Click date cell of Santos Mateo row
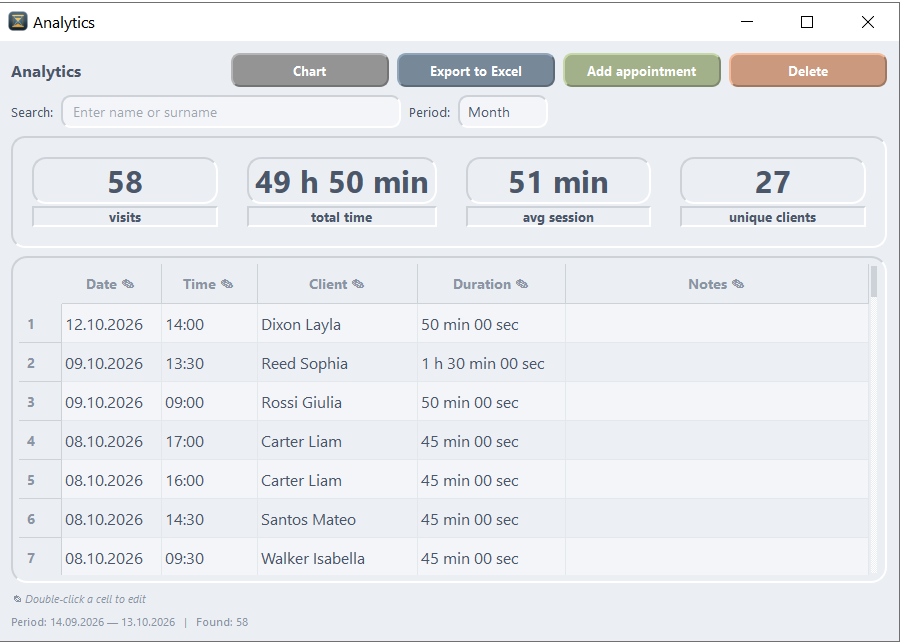The width and height of the screenshot is (900, 644). tap(111, 519)
